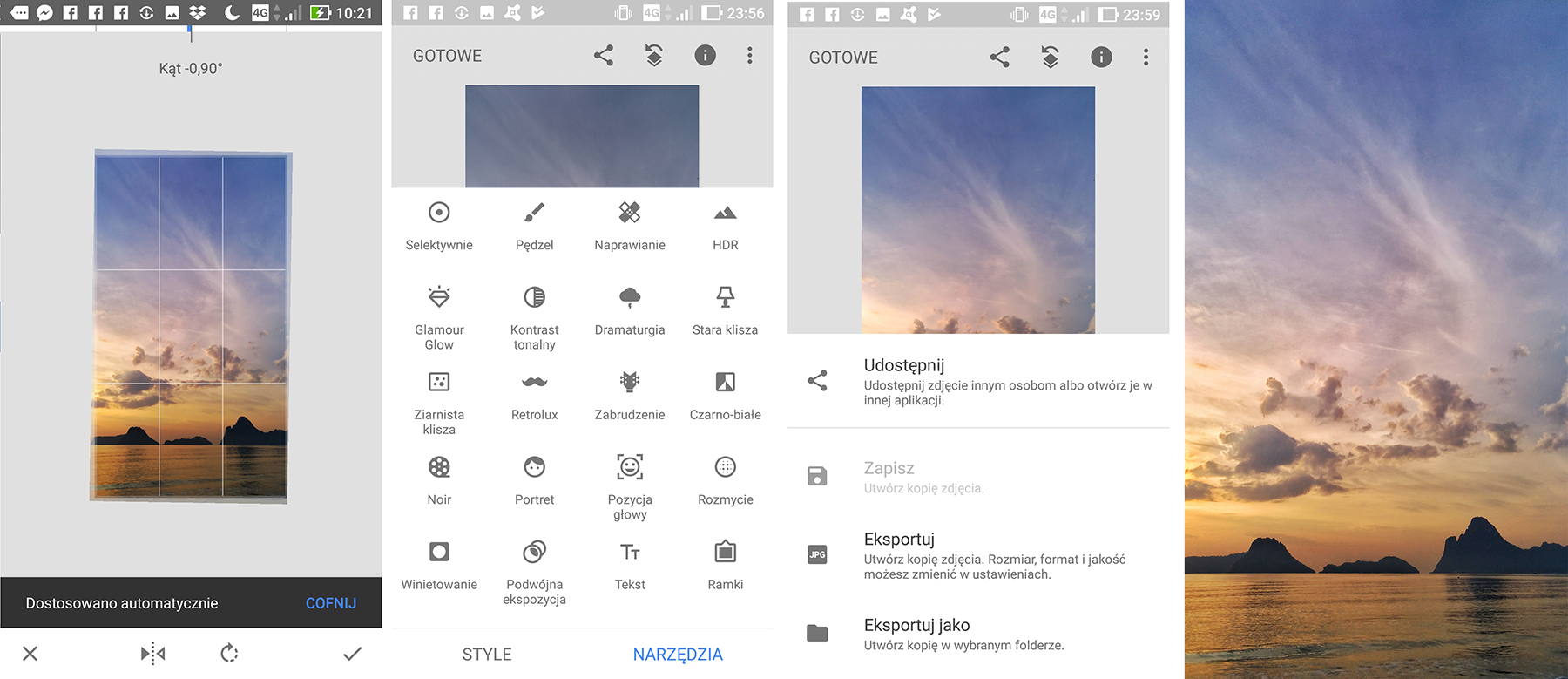Image resolution: width=1568 pixels, height=679 pixels.
Task: Tap GOTOWE in the export screen
Action: pyautogui.click(x=843, y=58)
